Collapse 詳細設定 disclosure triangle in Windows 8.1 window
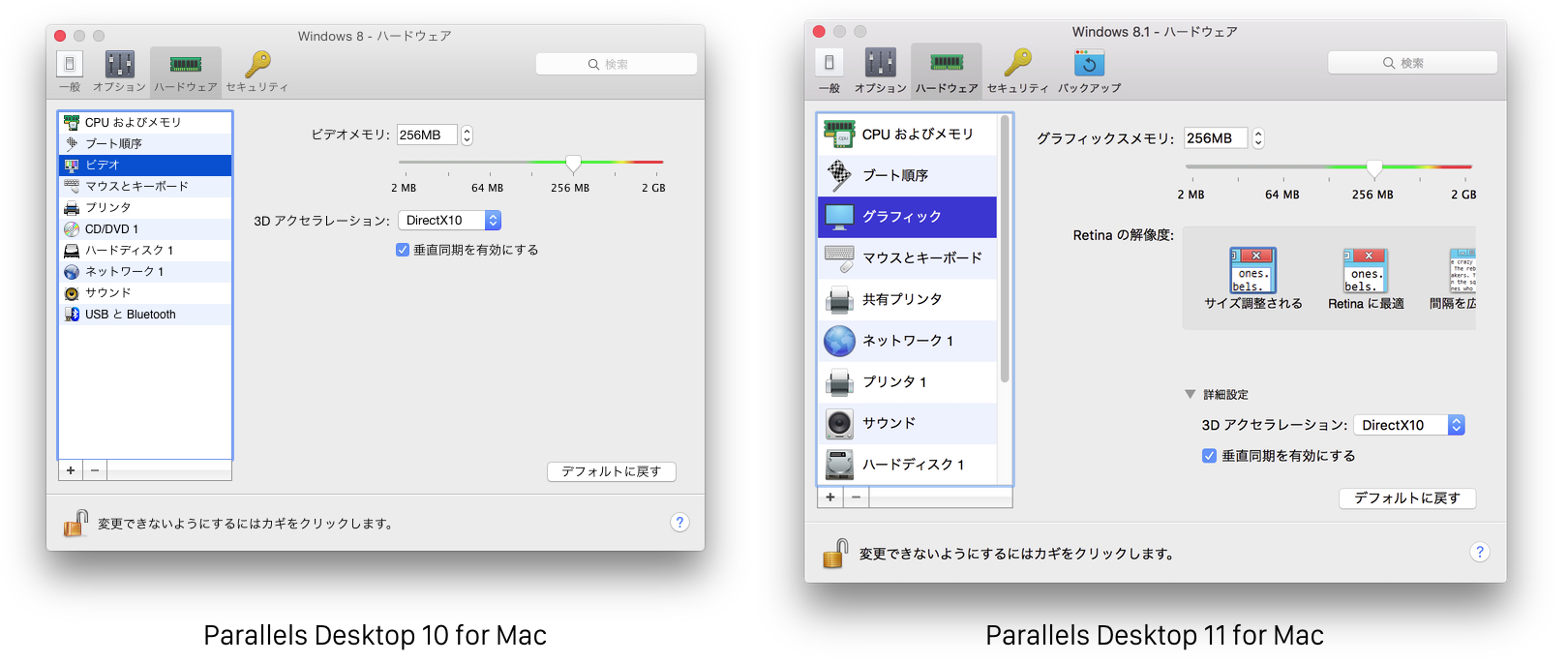The image size is (1568, 663). pyautogui.click(x=1191, y=394)
